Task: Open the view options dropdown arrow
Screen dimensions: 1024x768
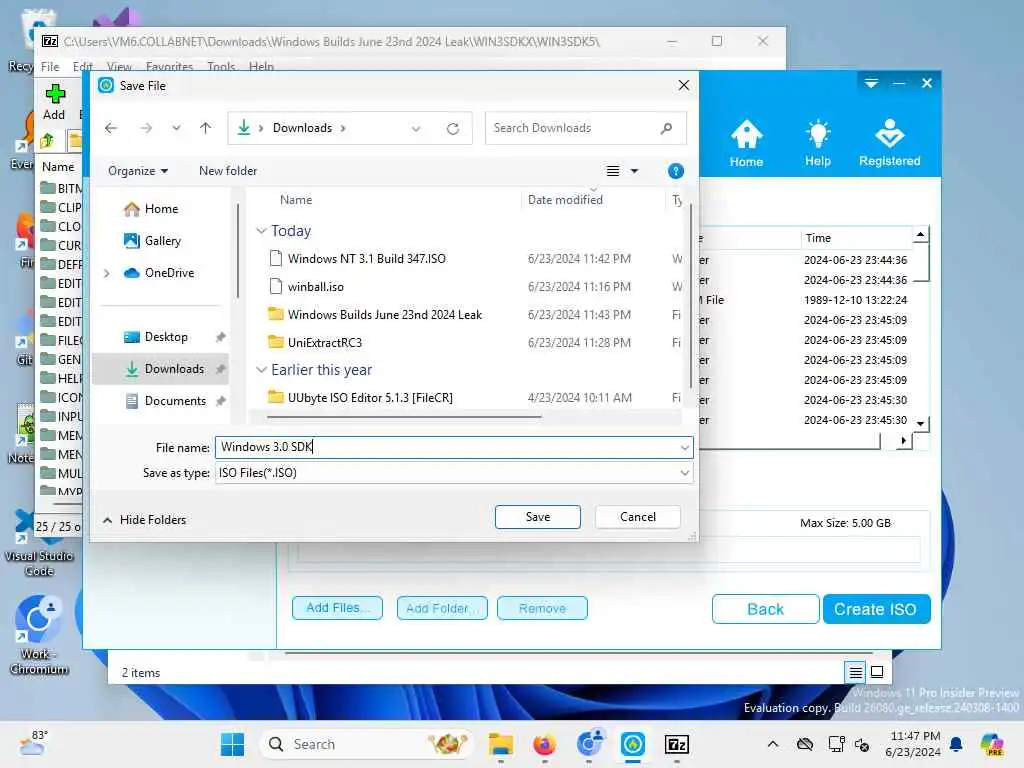Action: point(634,171)
